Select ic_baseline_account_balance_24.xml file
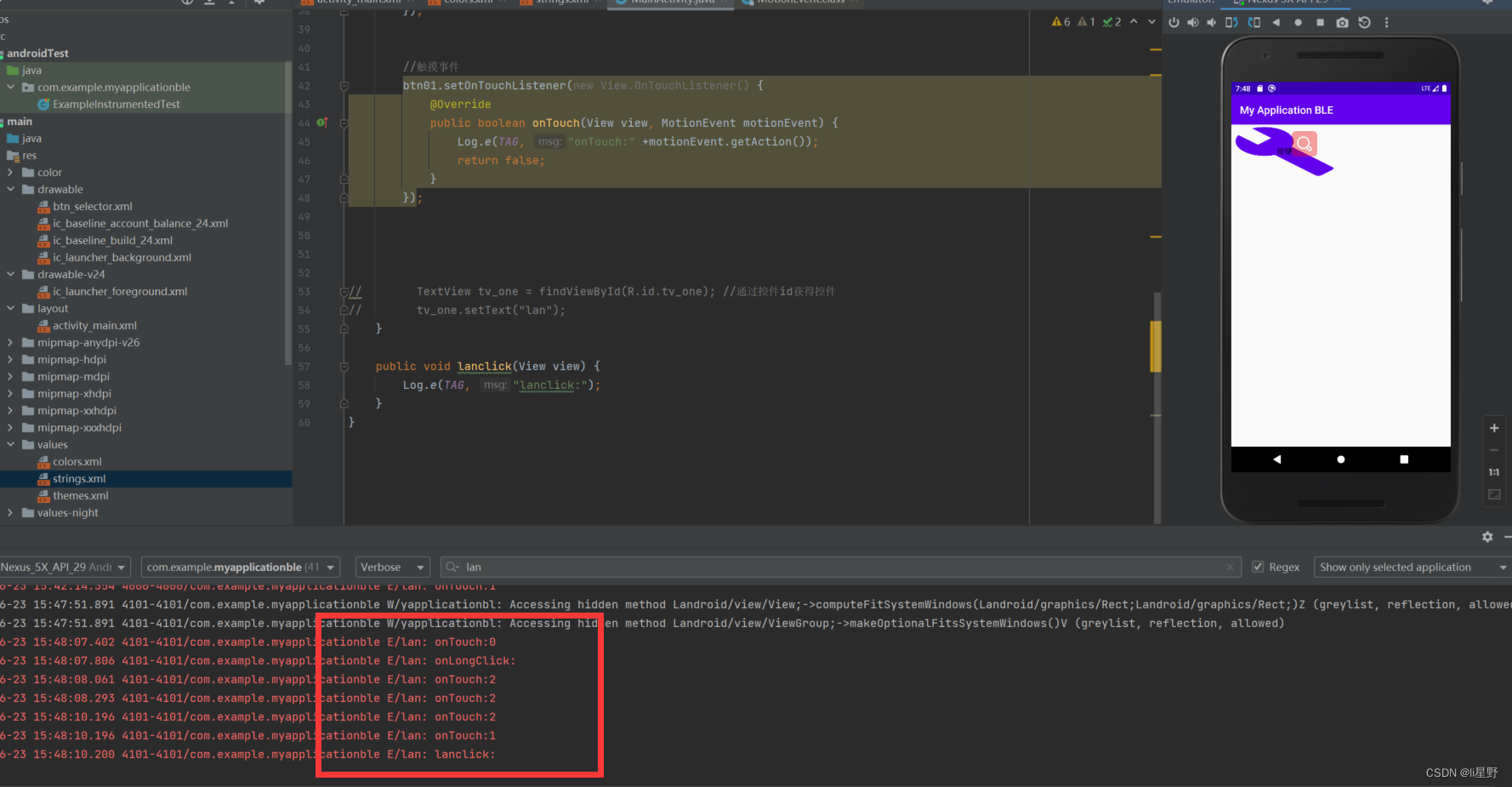The height and width of the screenshot is (787, 1512). point(140,223)
